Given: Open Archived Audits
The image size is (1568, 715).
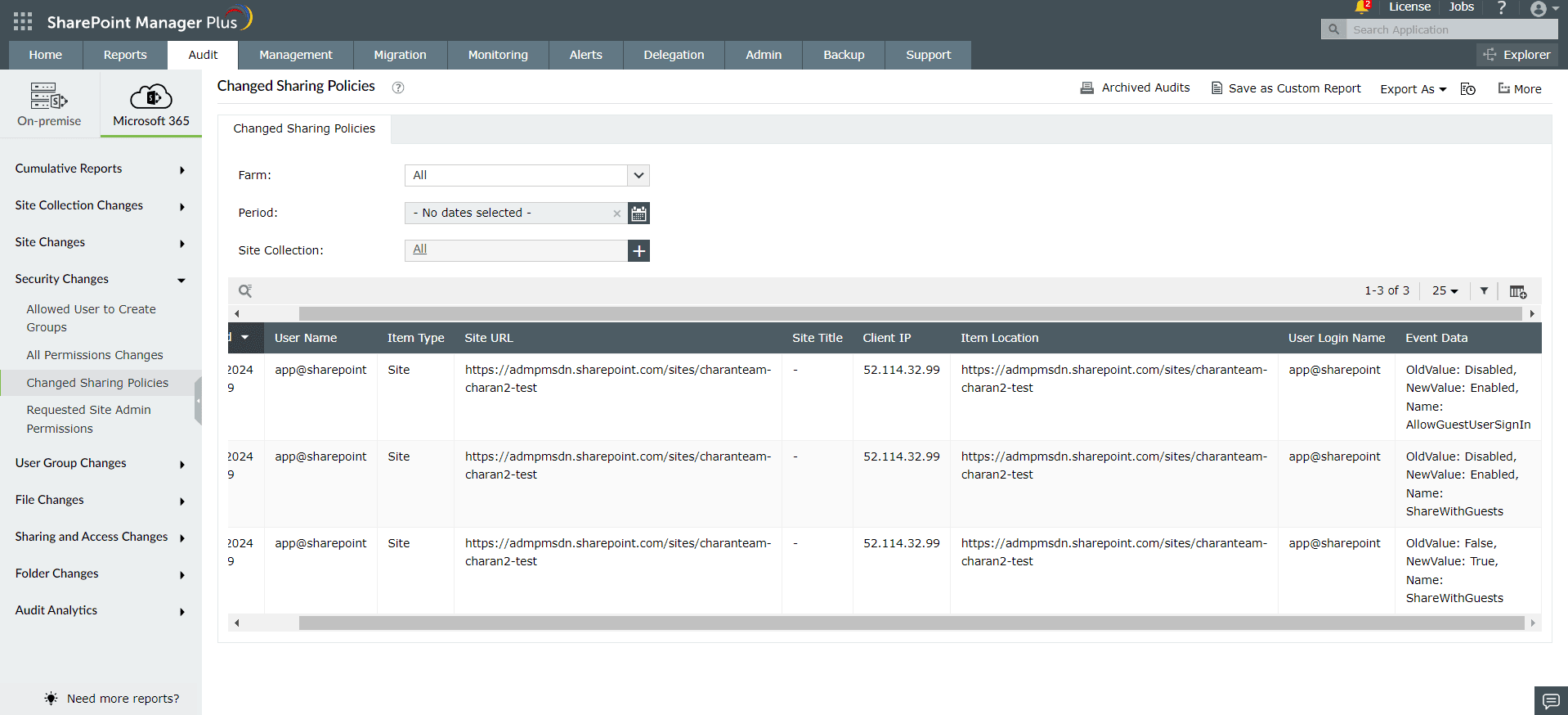Looking at the screenshot, I should [x=1135, y=88].
